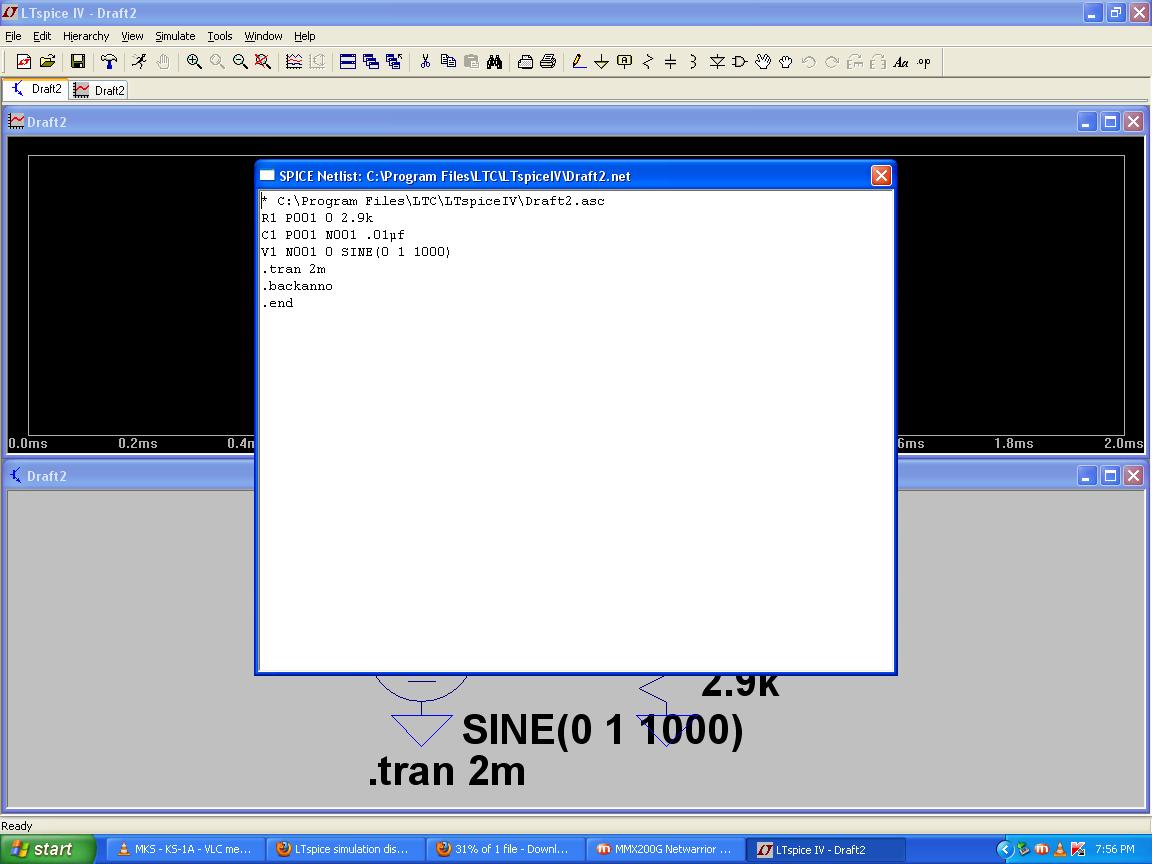
Task: Click the crossed-out magnifier Zoom to Fit icon
Action: coord(263,62)
